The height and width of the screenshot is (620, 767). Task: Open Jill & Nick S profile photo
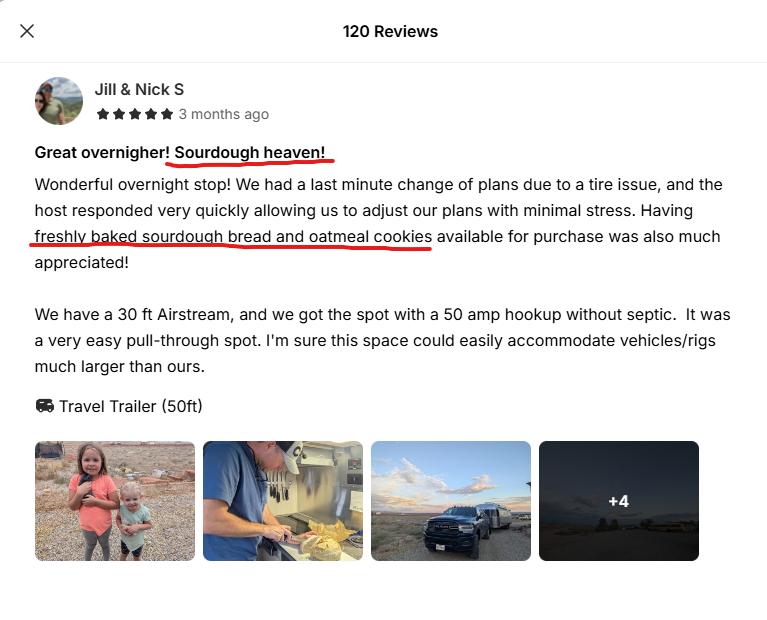coord(59,101)
